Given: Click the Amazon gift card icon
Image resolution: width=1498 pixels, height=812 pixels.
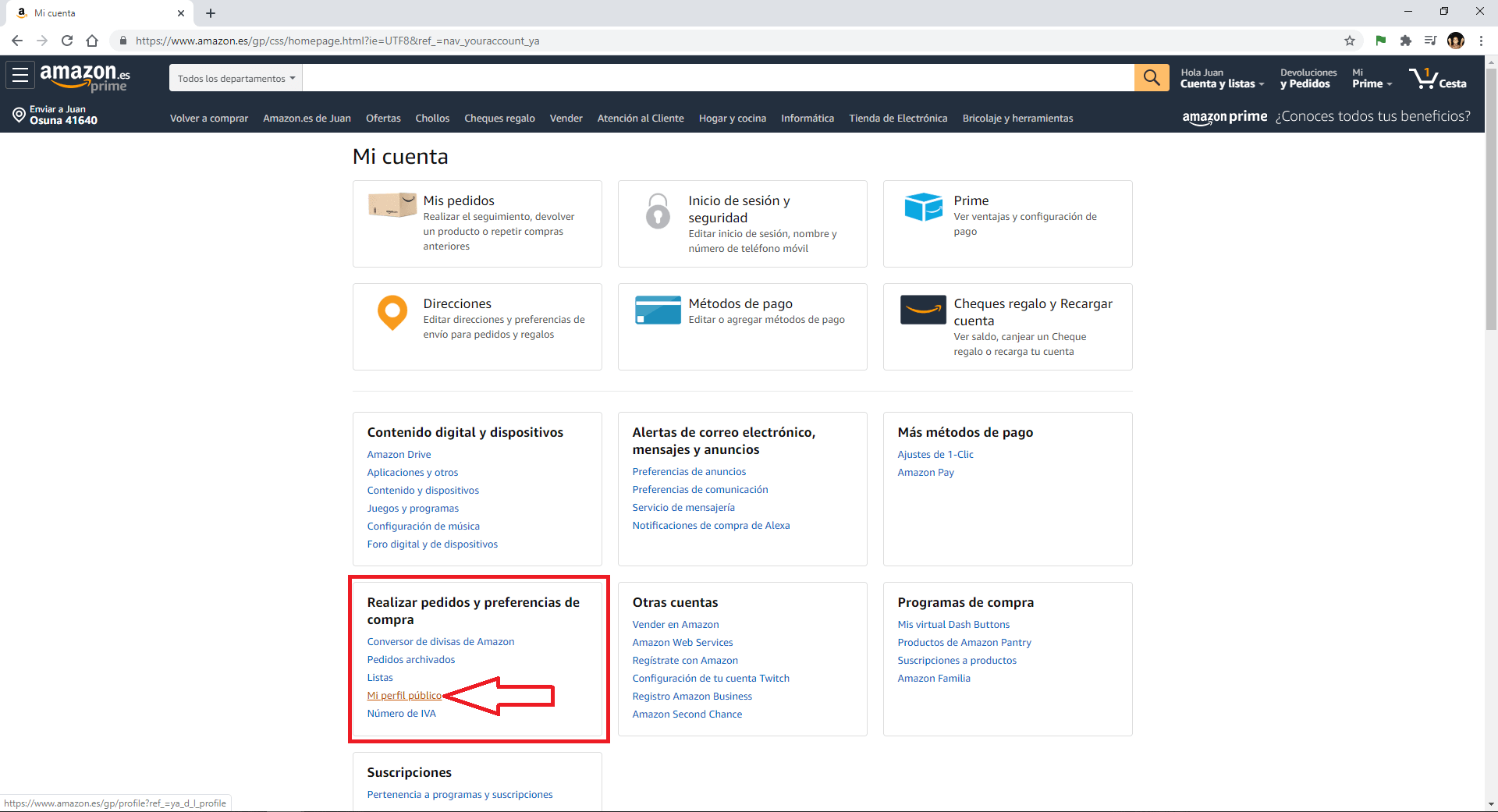Looking at the screenshot, I should [923, 310].
